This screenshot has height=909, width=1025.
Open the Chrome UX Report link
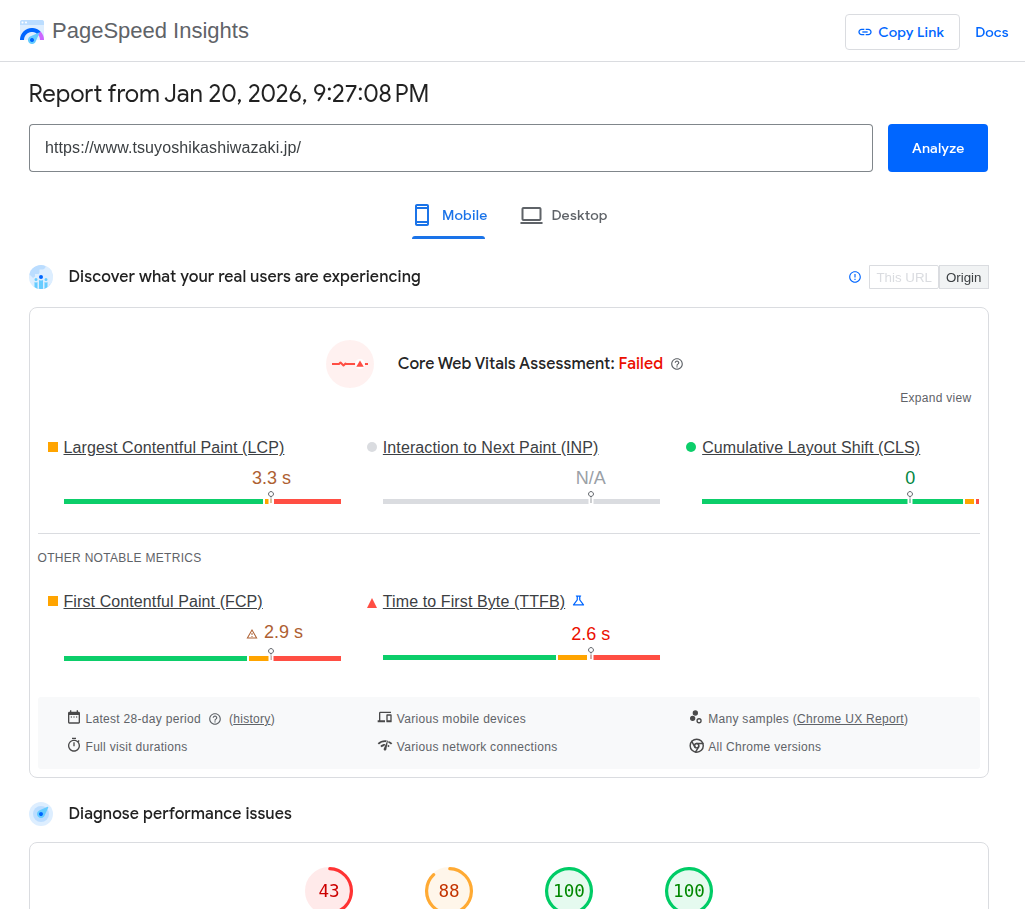[x=850, y=718]
